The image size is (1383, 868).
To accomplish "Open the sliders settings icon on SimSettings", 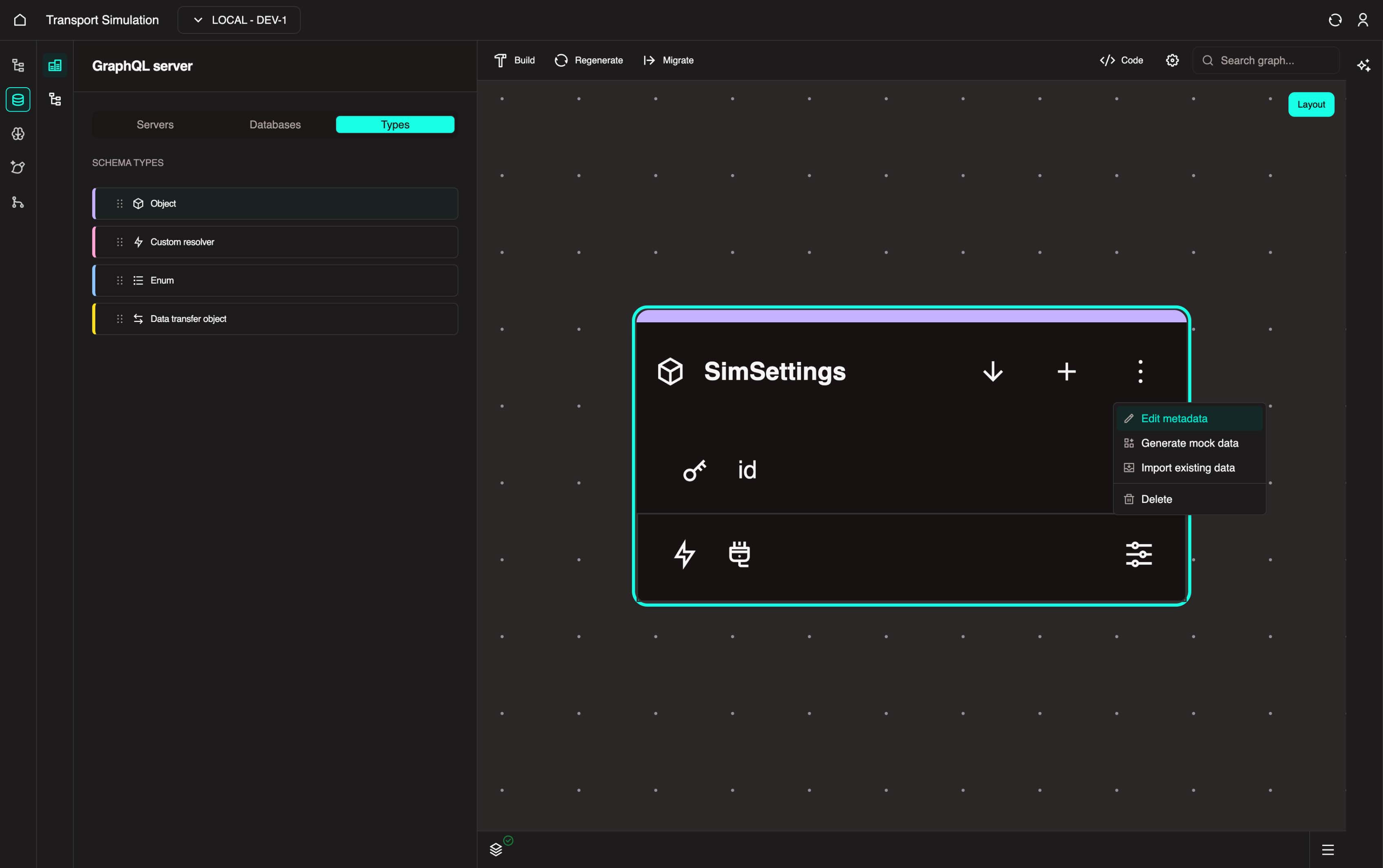I will click(1139, 555).
